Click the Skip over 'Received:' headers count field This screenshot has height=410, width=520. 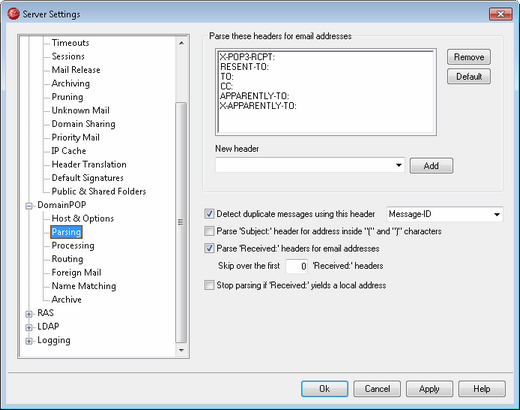[x=297, y=266]
